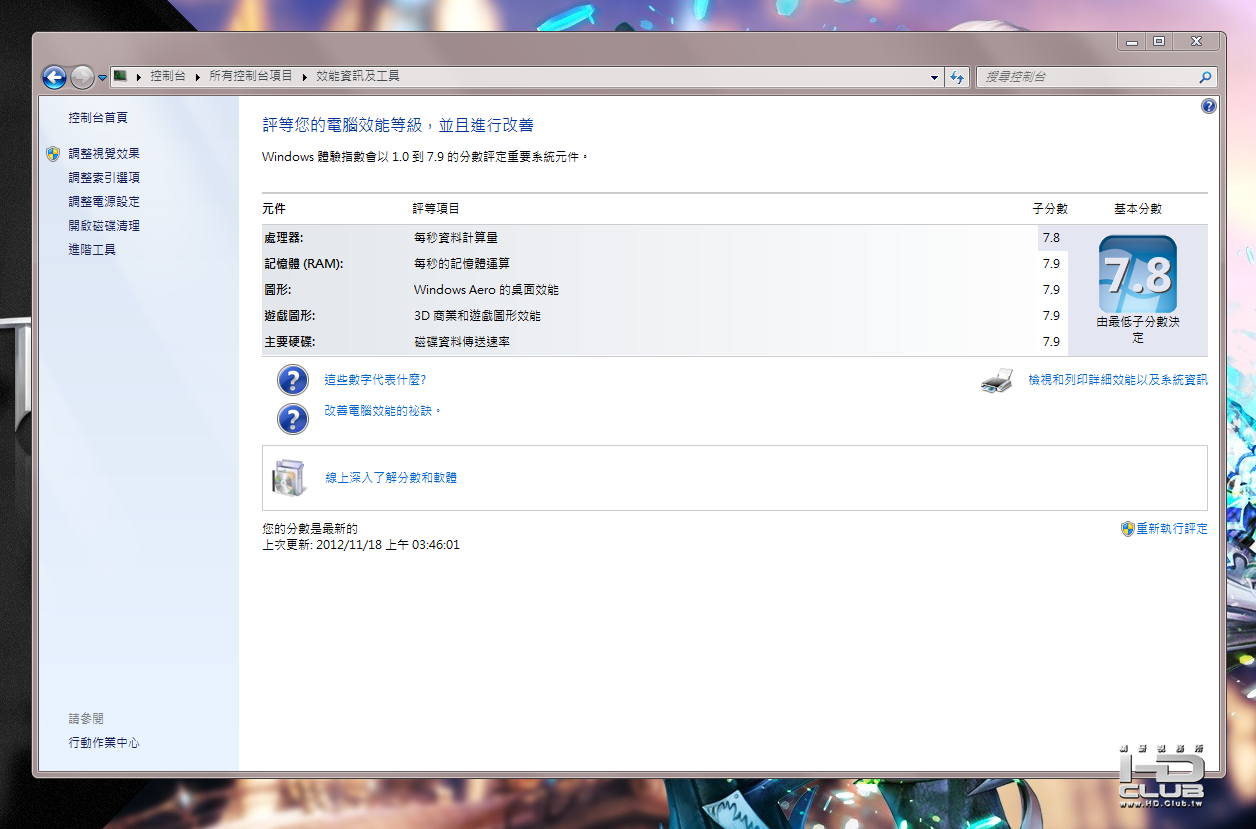Select 調整視覺效果 in the sidebar
This screenshot has width=1256, height=829.
coord(104,154)
